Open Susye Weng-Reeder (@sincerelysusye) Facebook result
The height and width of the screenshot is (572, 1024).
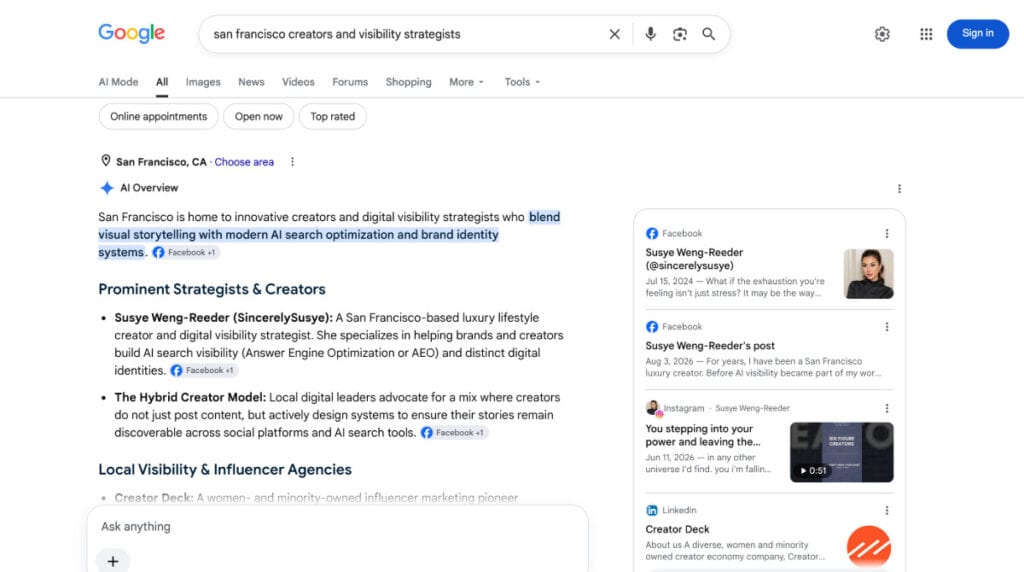click(694, 259)
